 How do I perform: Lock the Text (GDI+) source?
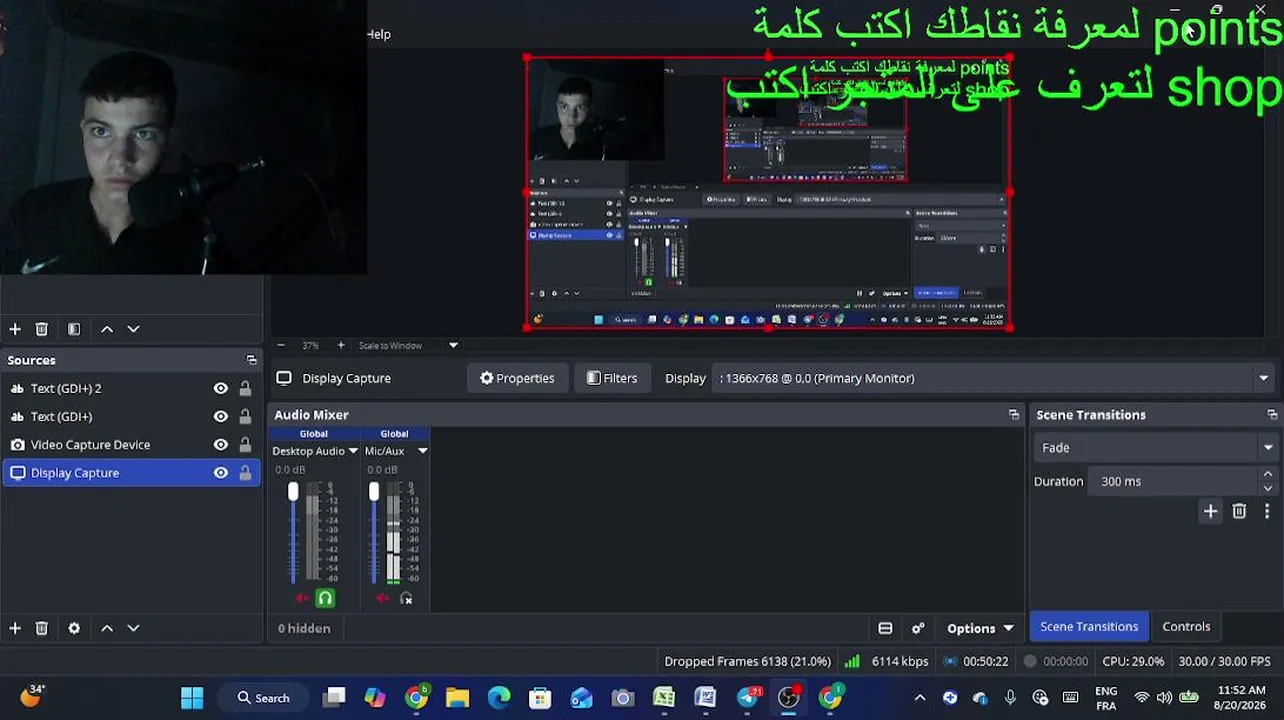coord(245,417)
